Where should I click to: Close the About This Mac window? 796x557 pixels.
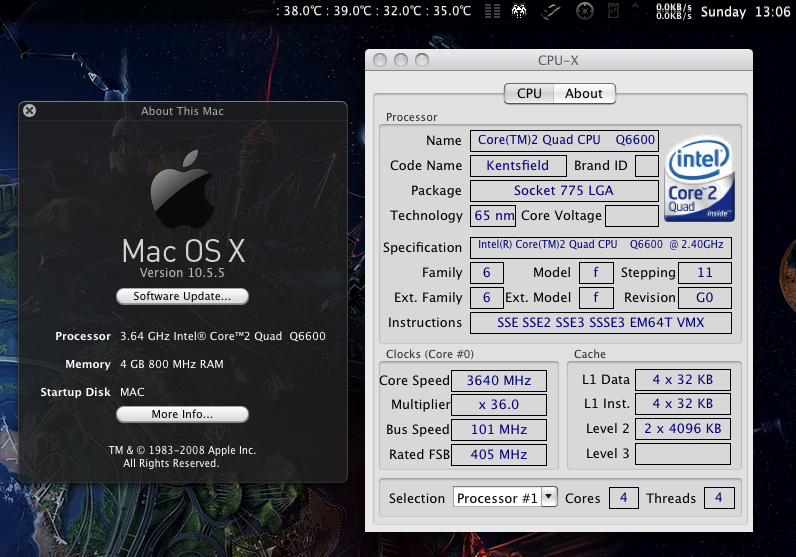click(x=29, y=110)
